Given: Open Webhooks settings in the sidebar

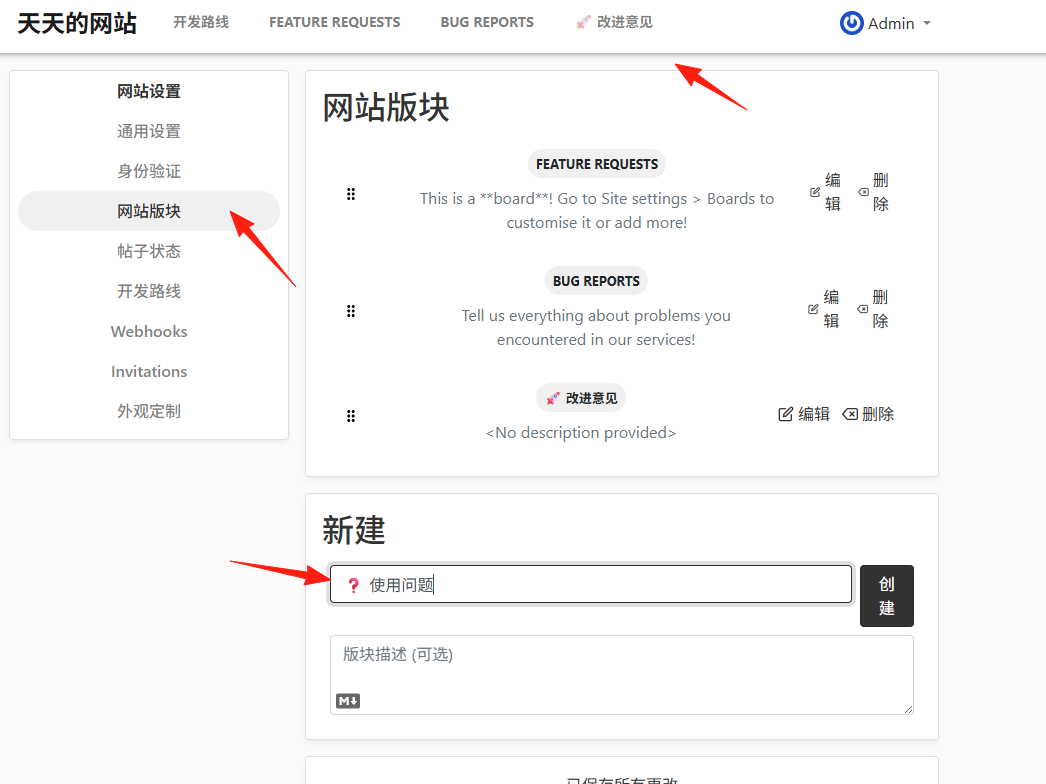Looking at the screenshot, I should [149, 332].
